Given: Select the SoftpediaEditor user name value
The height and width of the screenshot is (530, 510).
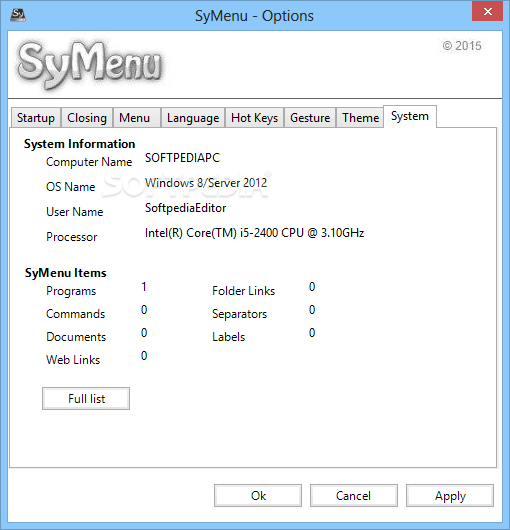Looking at the screenshot, I should click(186, 208).
